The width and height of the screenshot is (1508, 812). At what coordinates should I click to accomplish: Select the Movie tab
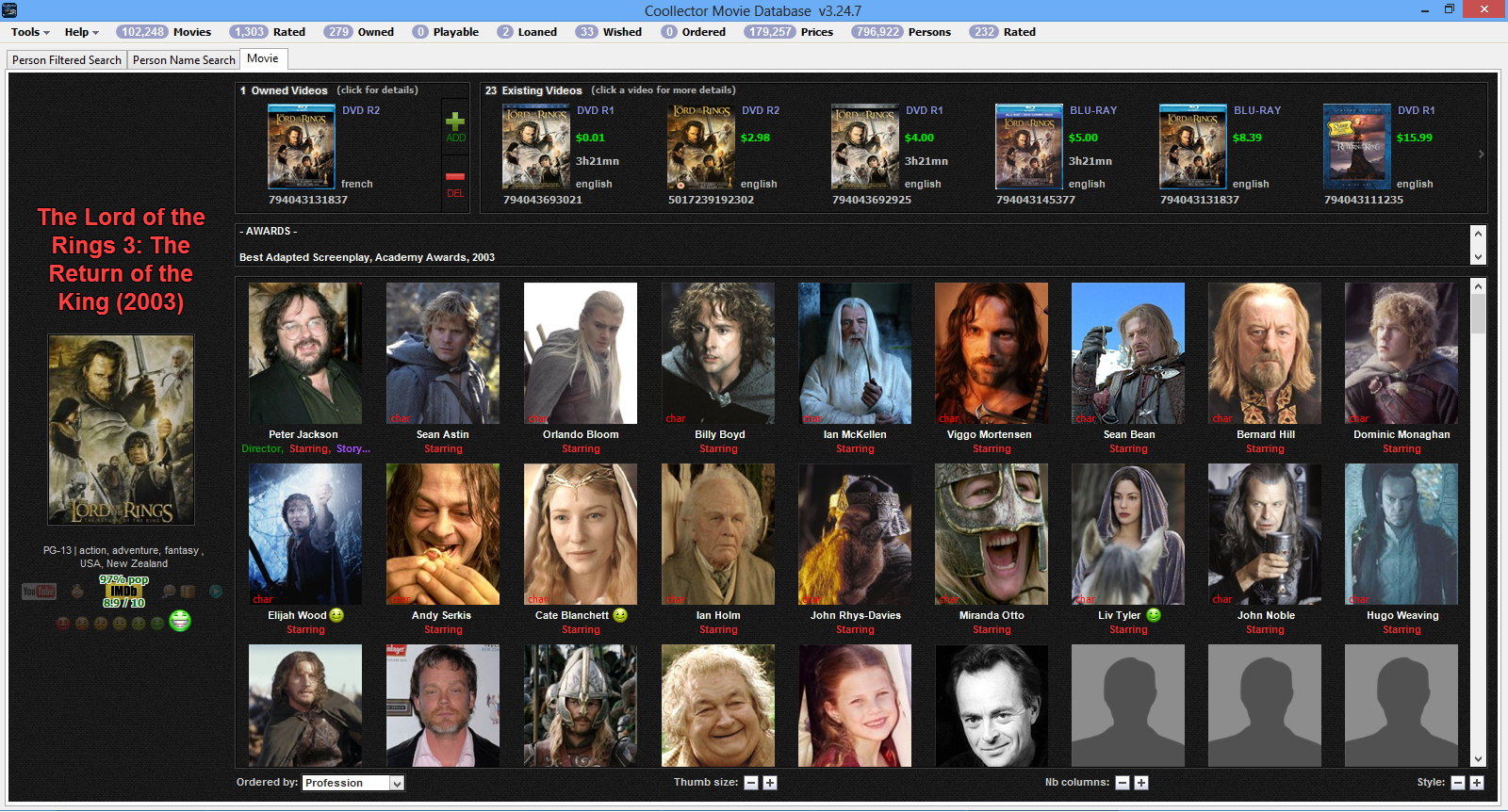tap(263, 58)
